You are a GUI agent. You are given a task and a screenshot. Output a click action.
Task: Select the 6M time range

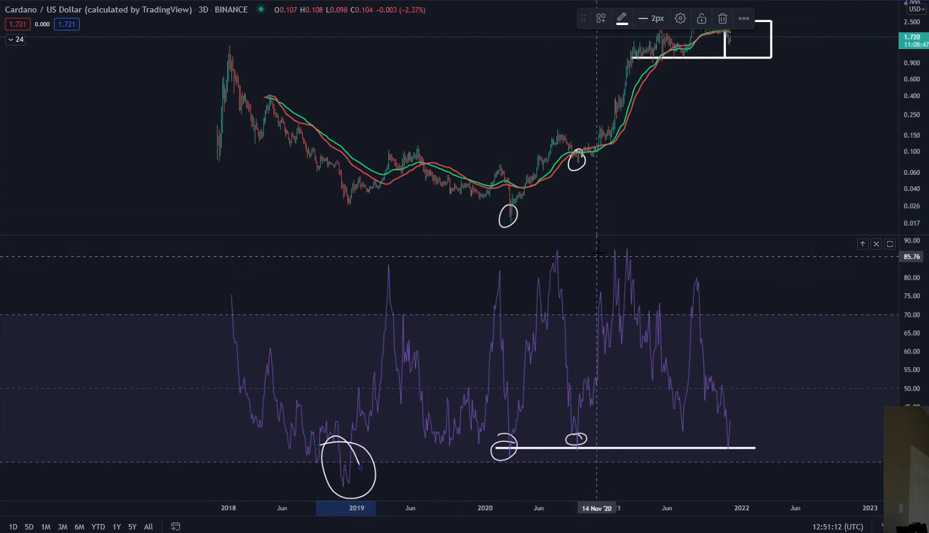coord(79,526)
